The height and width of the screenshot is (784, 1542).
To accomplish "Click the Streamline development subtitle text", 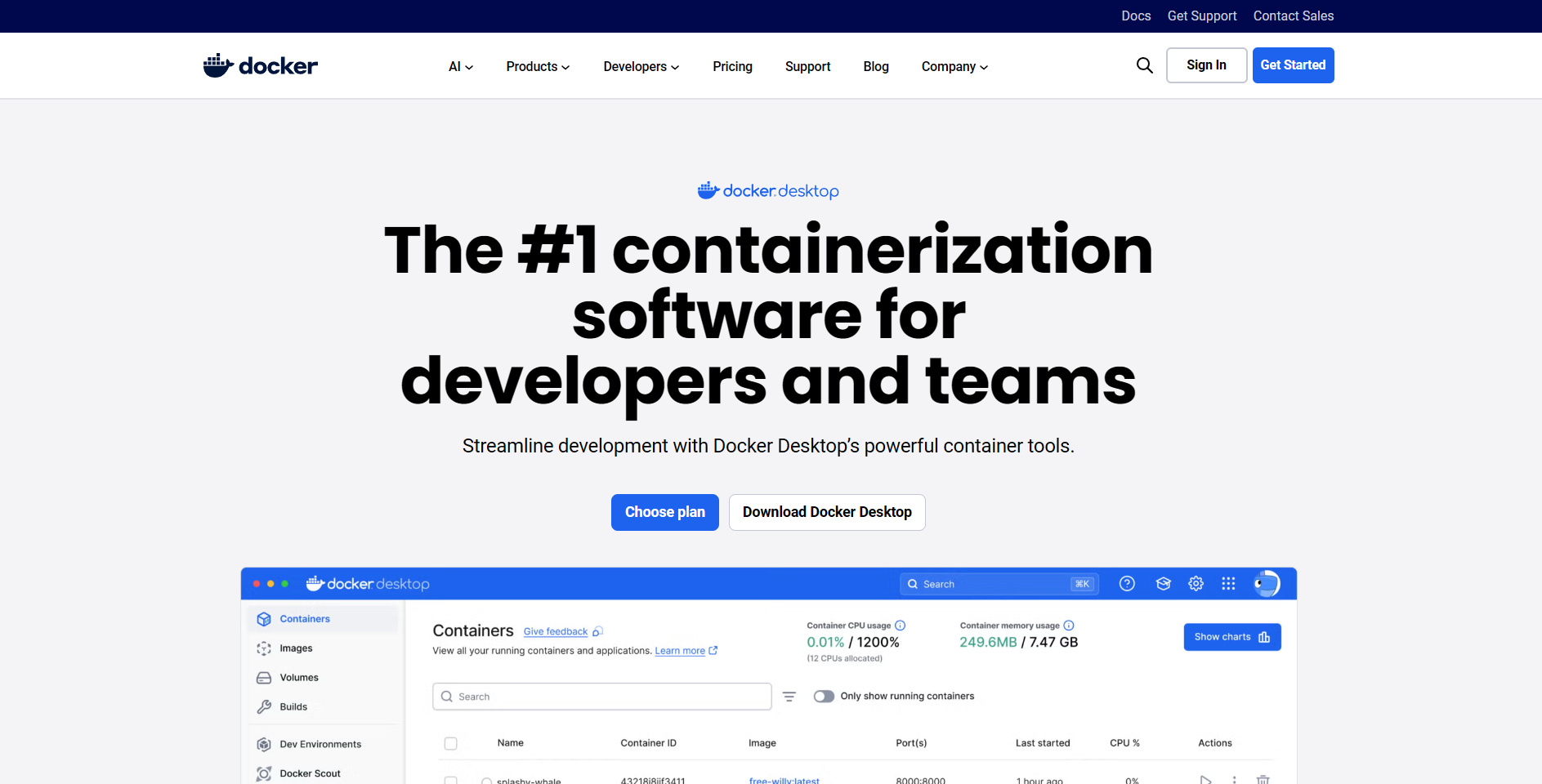I will 768,446.
